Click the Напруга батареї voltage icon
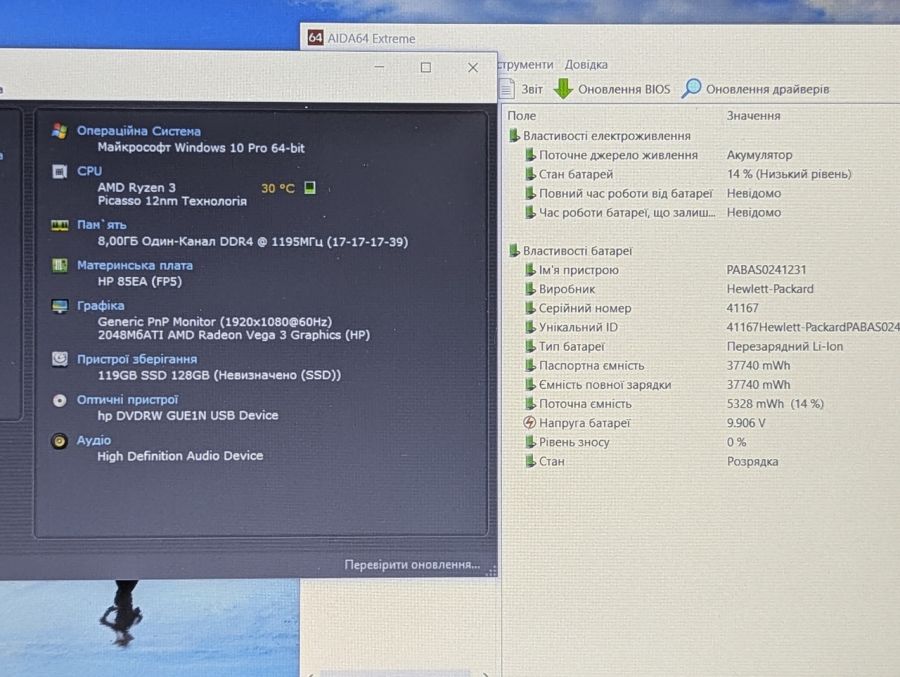Image resolution: width=900 pixels, height=677 pixels. point(530,423)
